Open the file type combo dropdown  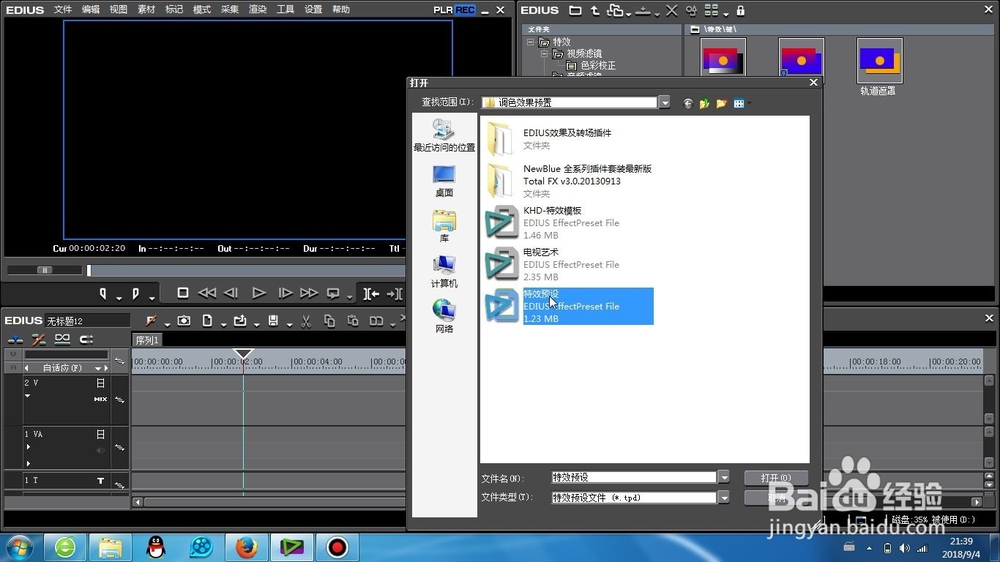click(723, 498)
